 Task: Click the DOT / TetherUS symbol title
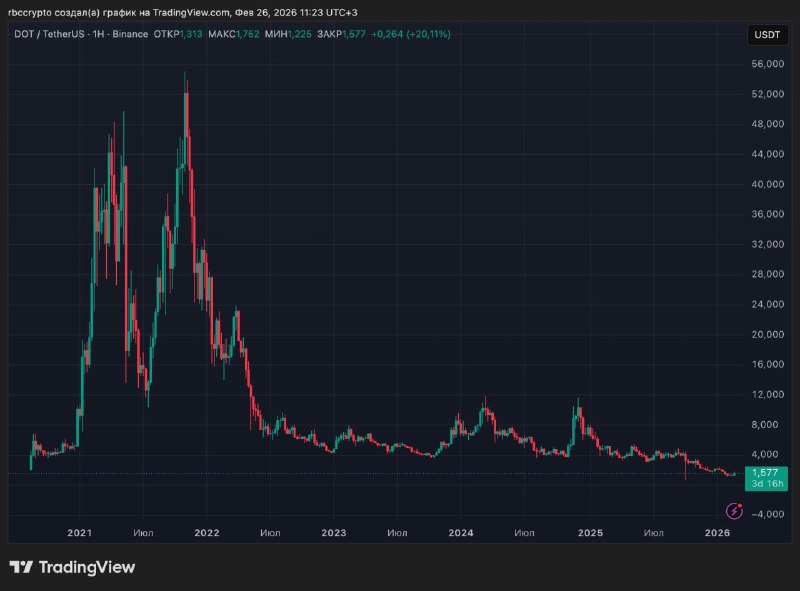point(49,34)
